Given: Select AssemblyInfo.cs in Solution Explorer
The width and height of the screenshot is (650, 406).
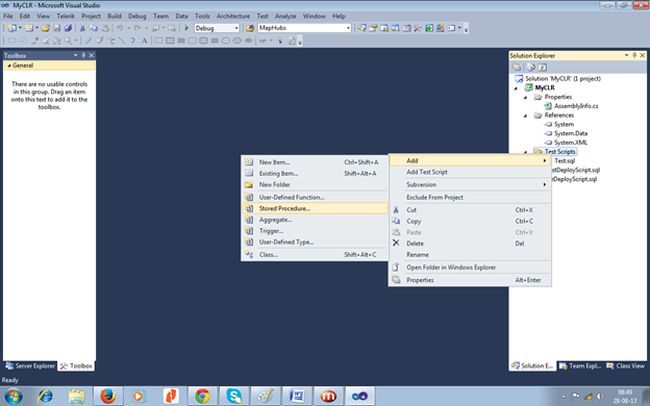Looking at the screenshot, I should pos(576,106).
